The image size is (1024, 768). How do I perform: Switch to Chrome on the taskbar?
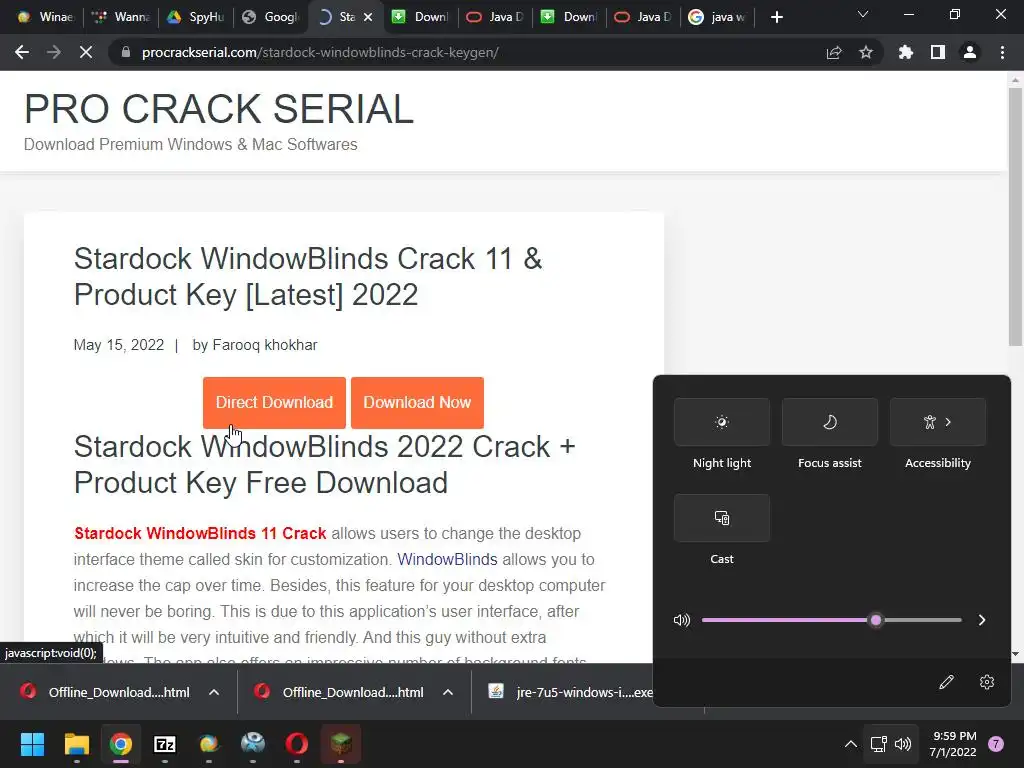[121, 744]
